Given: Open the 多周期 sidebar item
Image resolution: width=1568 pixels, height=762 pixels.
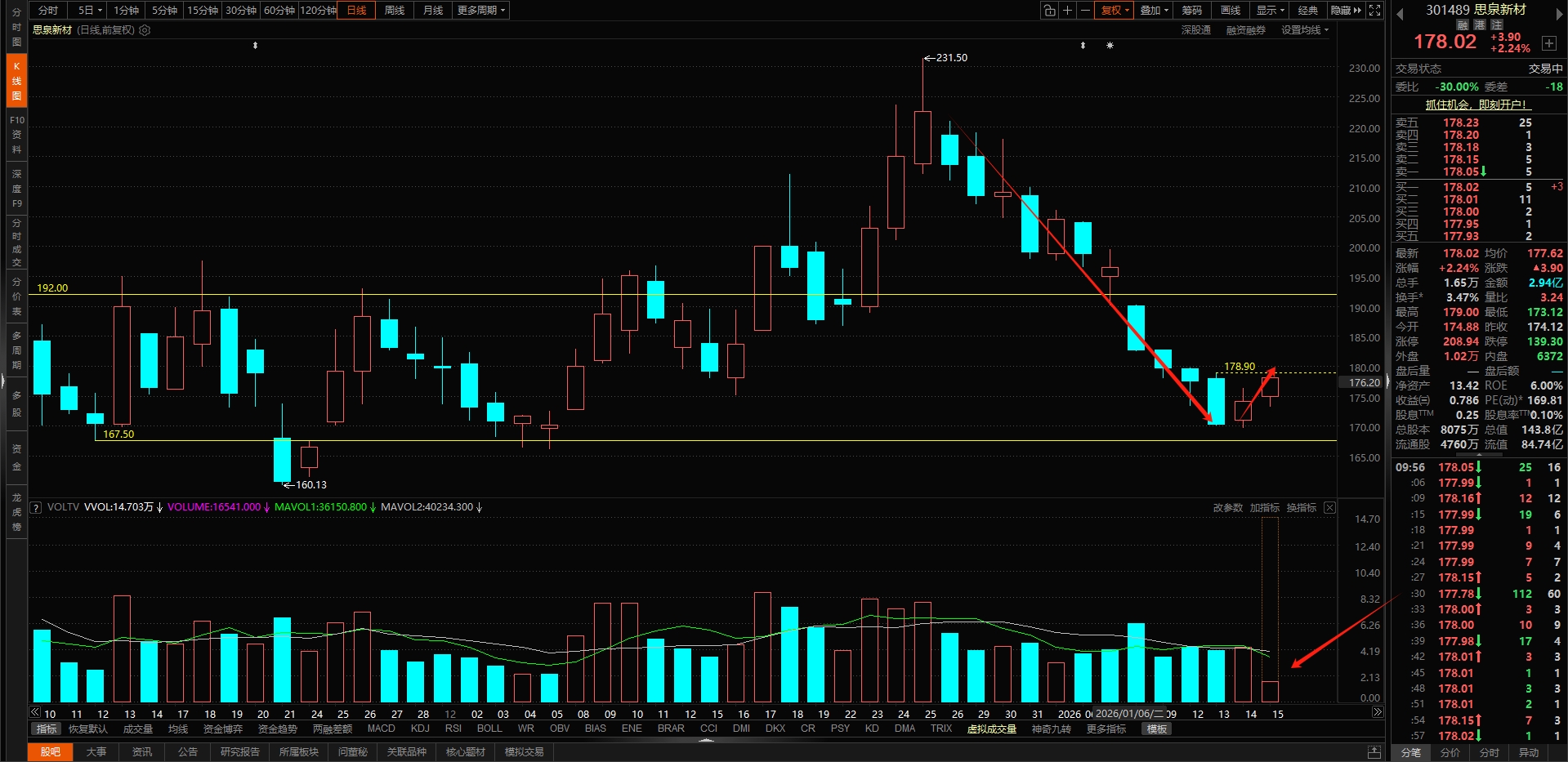Looking at the screenshot, I should [16, 350].
